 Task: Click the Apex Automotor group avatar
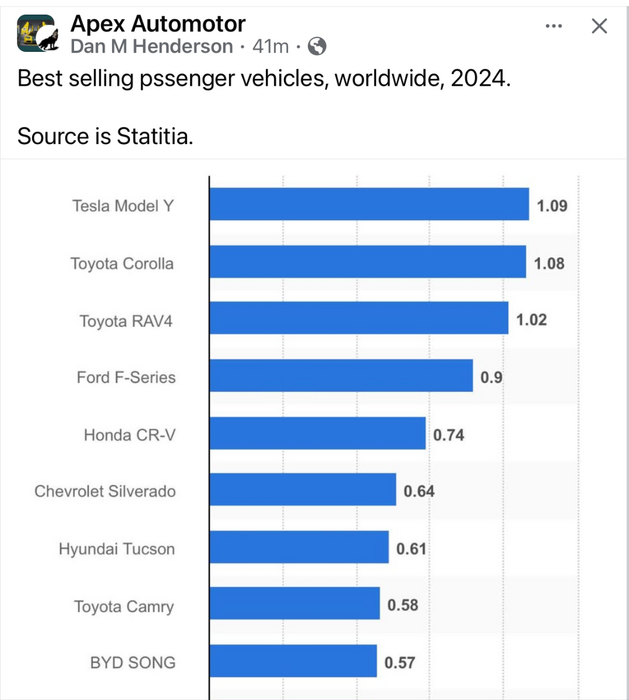(33, 30)
